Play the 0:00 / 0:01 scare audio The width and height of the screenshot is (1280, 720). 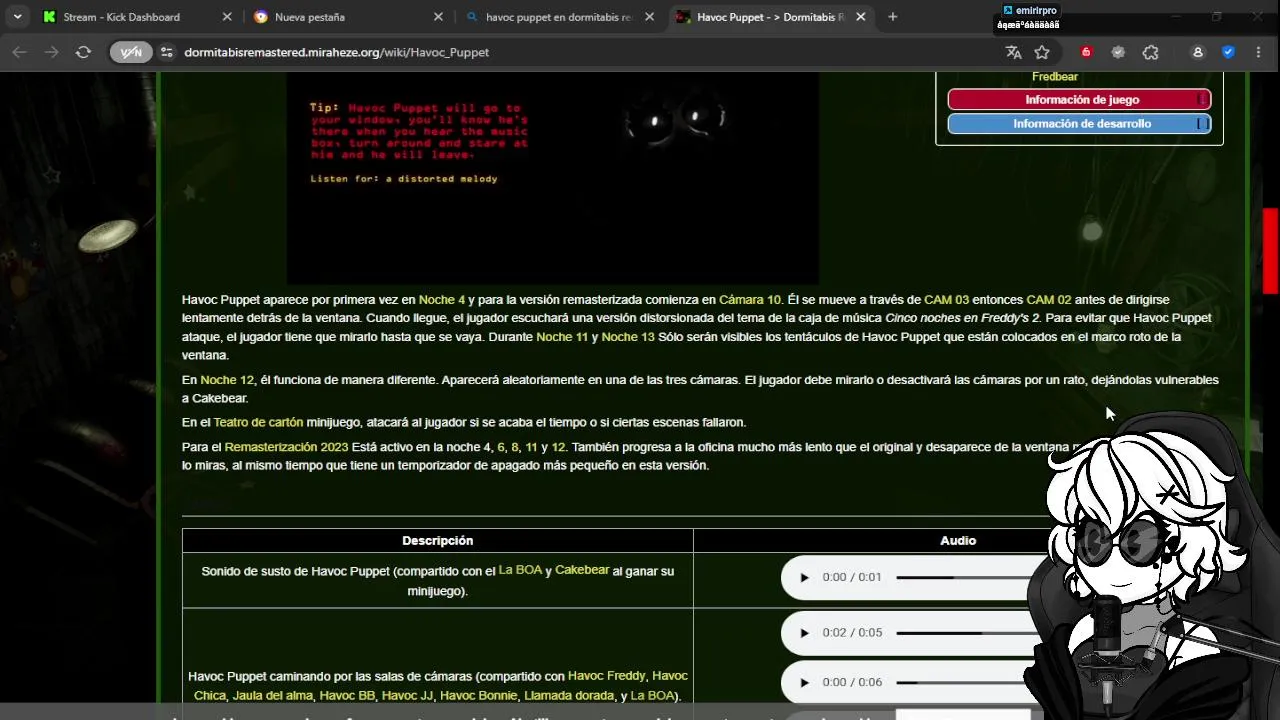tap(804, 578)
